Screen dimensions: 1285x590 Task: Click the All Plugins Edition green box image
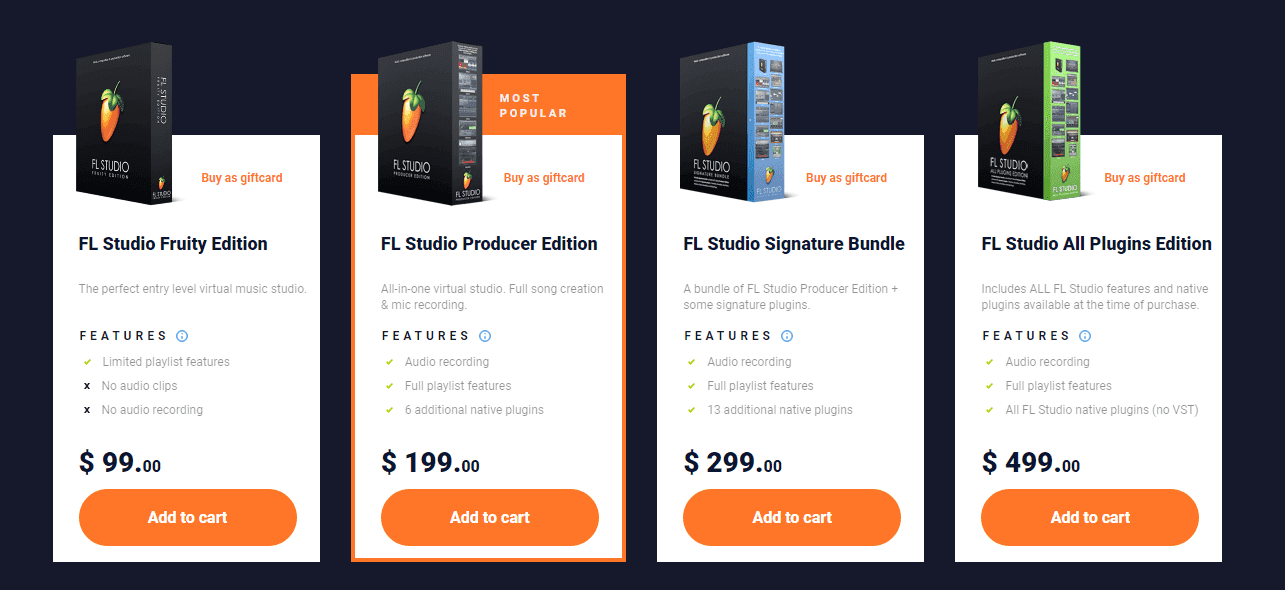click(x=1032, y=120)
